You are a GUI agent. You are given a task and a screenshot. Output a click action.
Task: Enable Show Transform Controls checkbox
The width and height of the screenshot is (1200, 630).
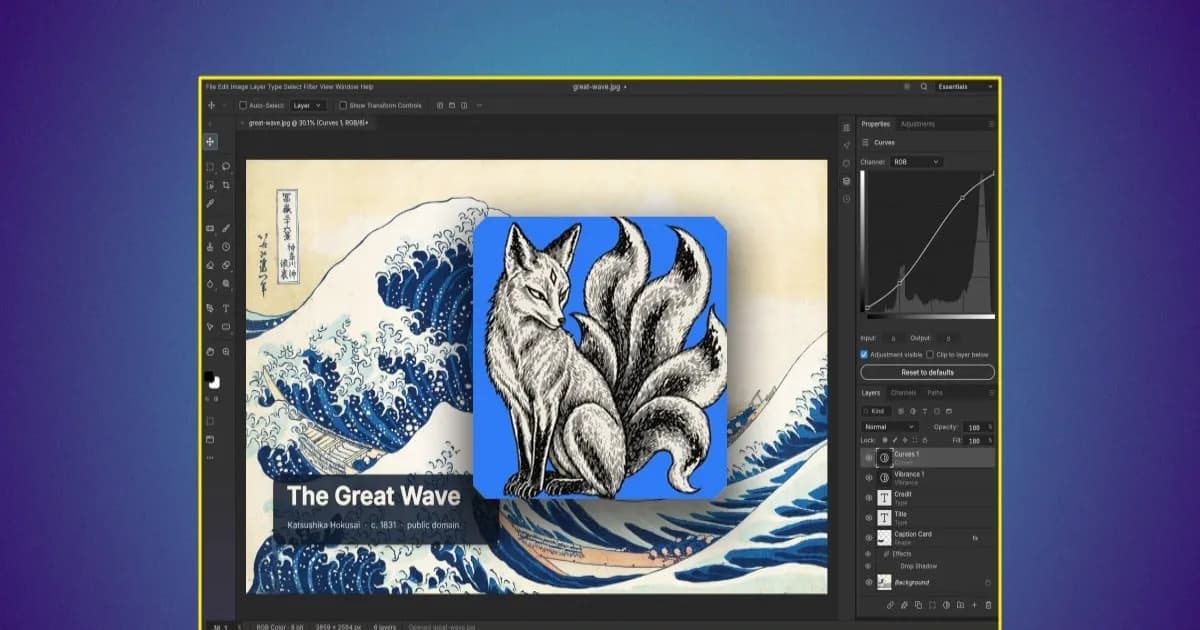pos(343,105)
